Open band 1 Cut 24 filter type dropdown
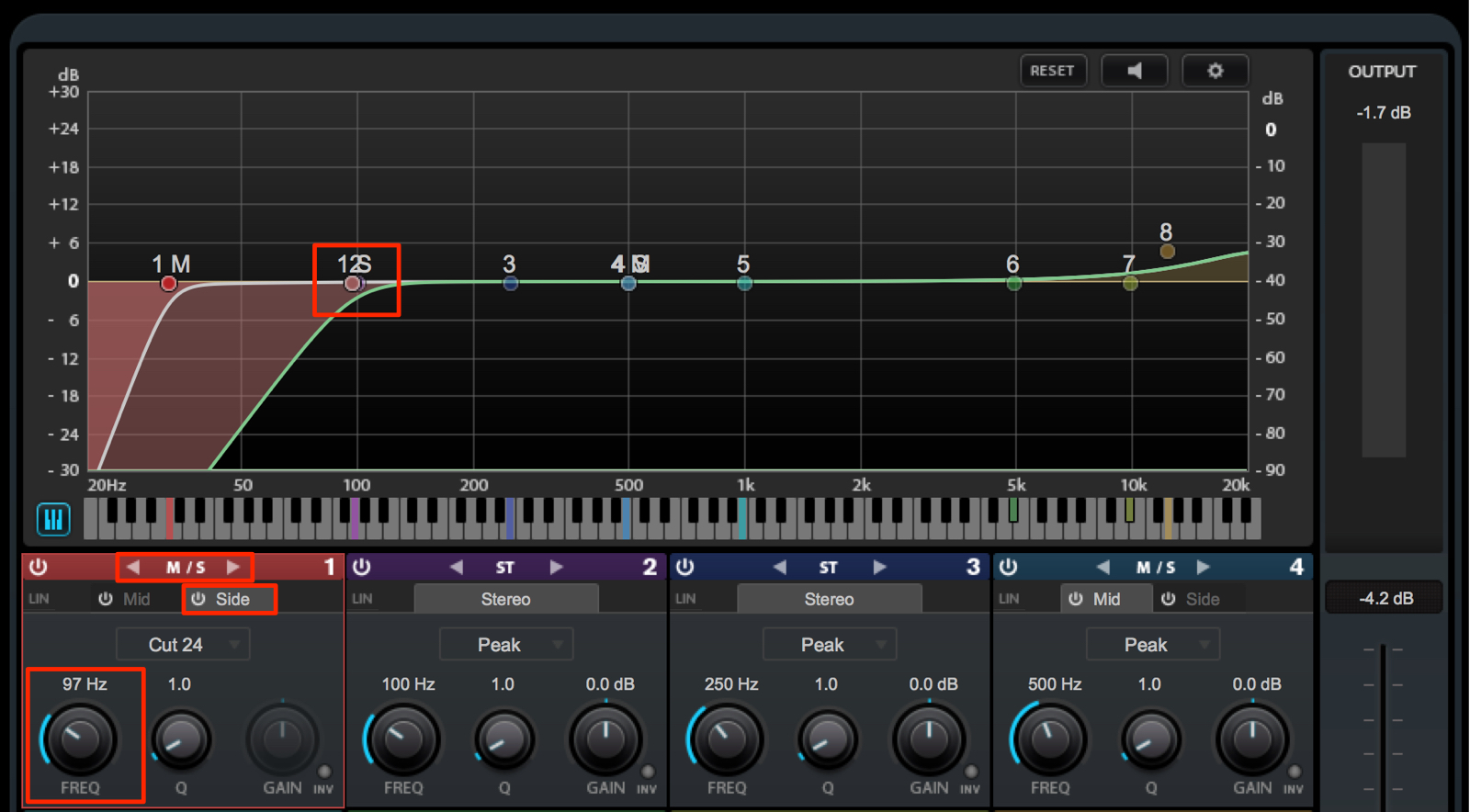The height and width of the screenshot is (812, 1470). coord(183,645)
